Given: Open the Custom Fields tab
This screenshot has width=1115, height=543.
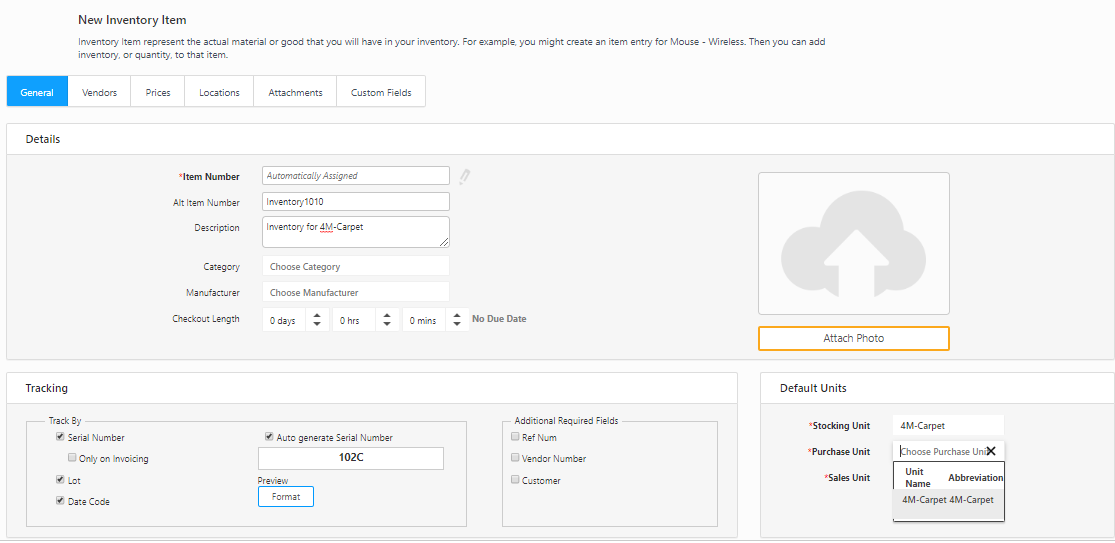Looking at the screenshot, I should [381, 93].
